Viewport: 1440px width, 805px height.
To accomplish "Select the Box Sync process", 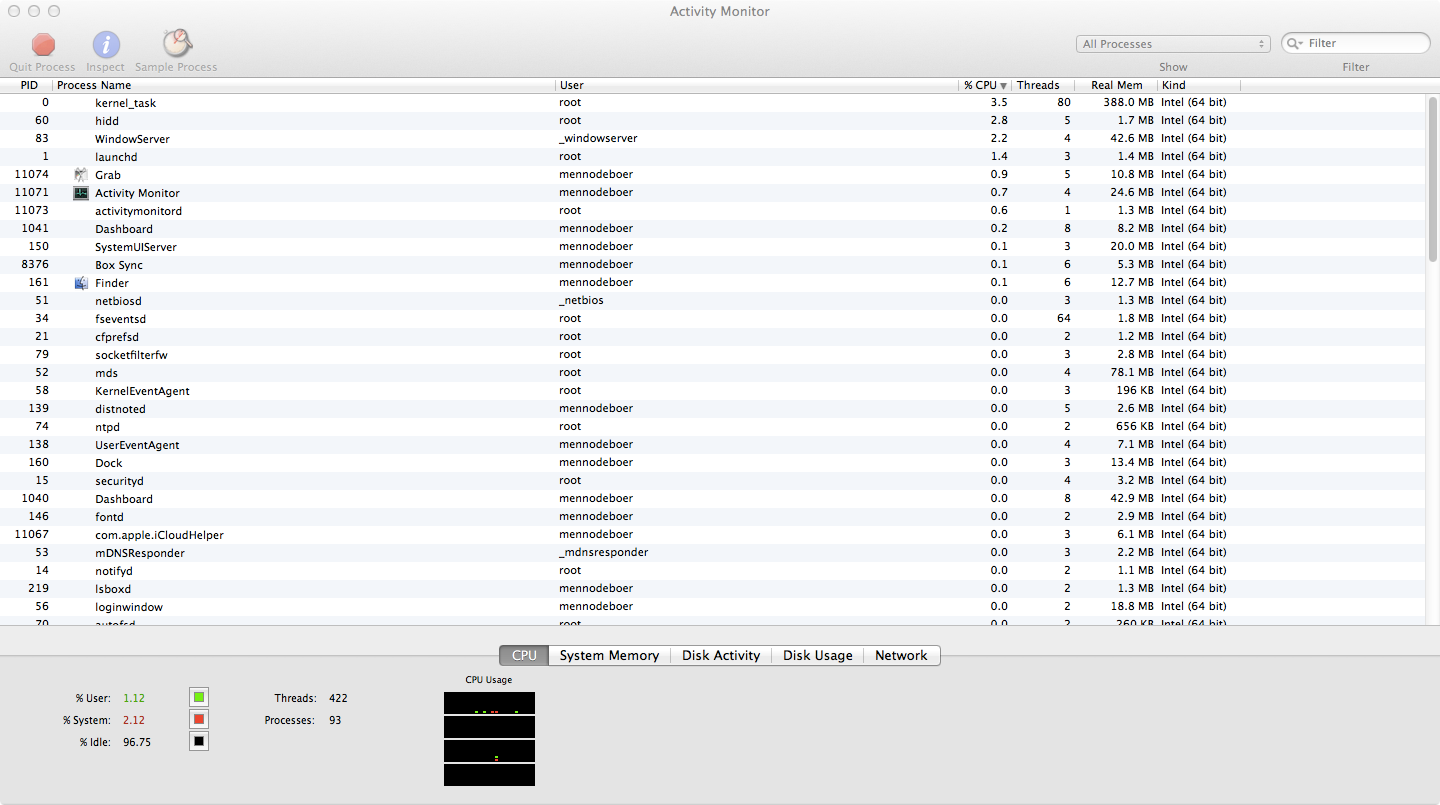I will (713, 265).
